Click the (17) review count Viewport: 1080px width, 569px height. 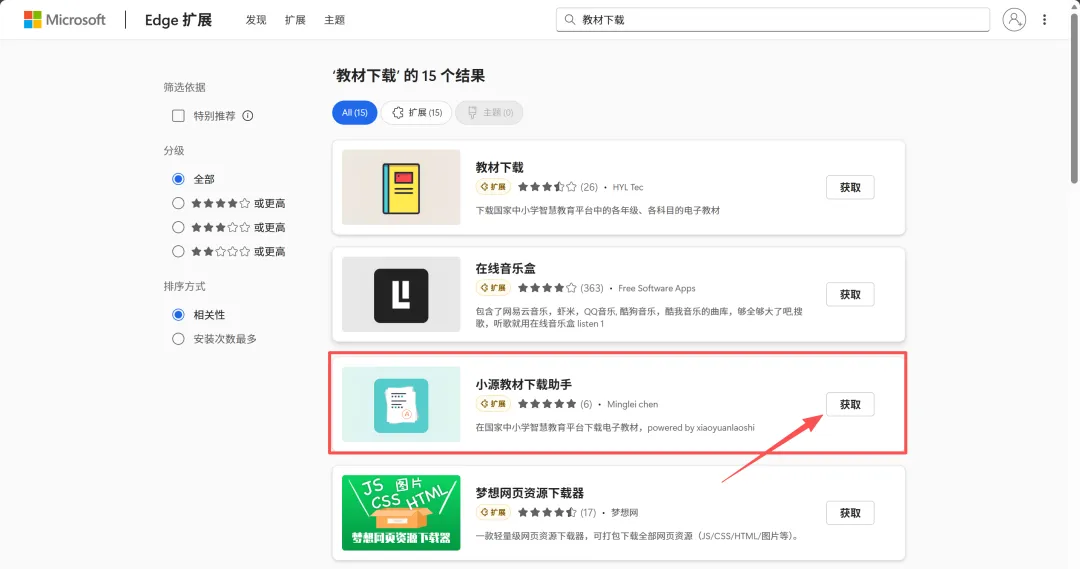588,513
